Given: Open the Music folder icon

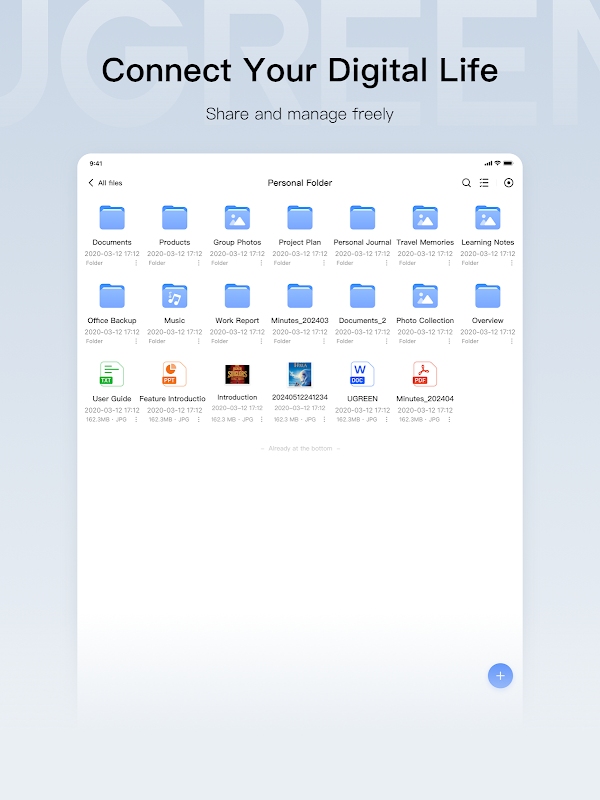Looking at the screenshot, I should pos(174,296).
